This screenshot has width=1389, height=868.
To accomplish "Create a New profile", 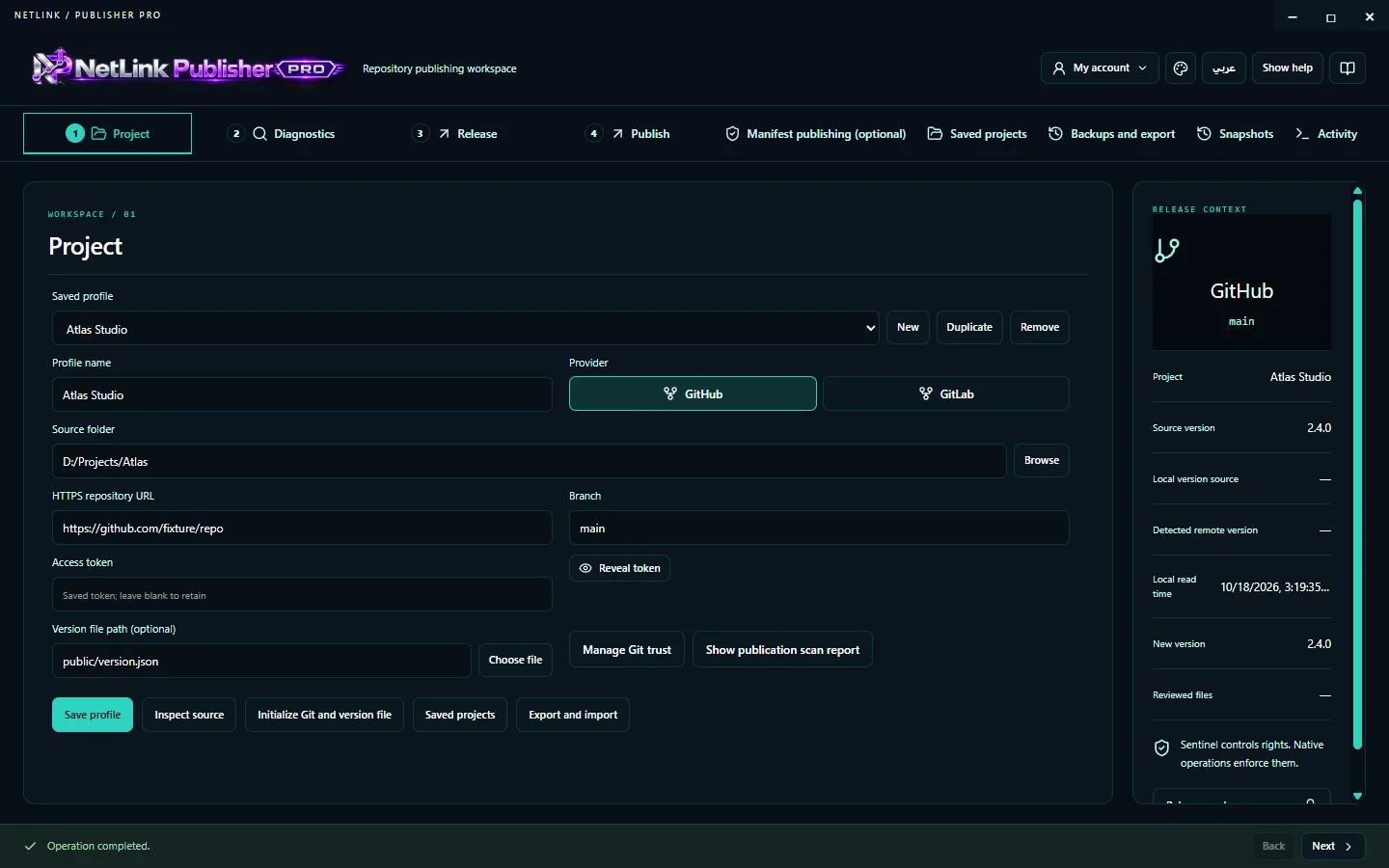I will coord(908,327).
